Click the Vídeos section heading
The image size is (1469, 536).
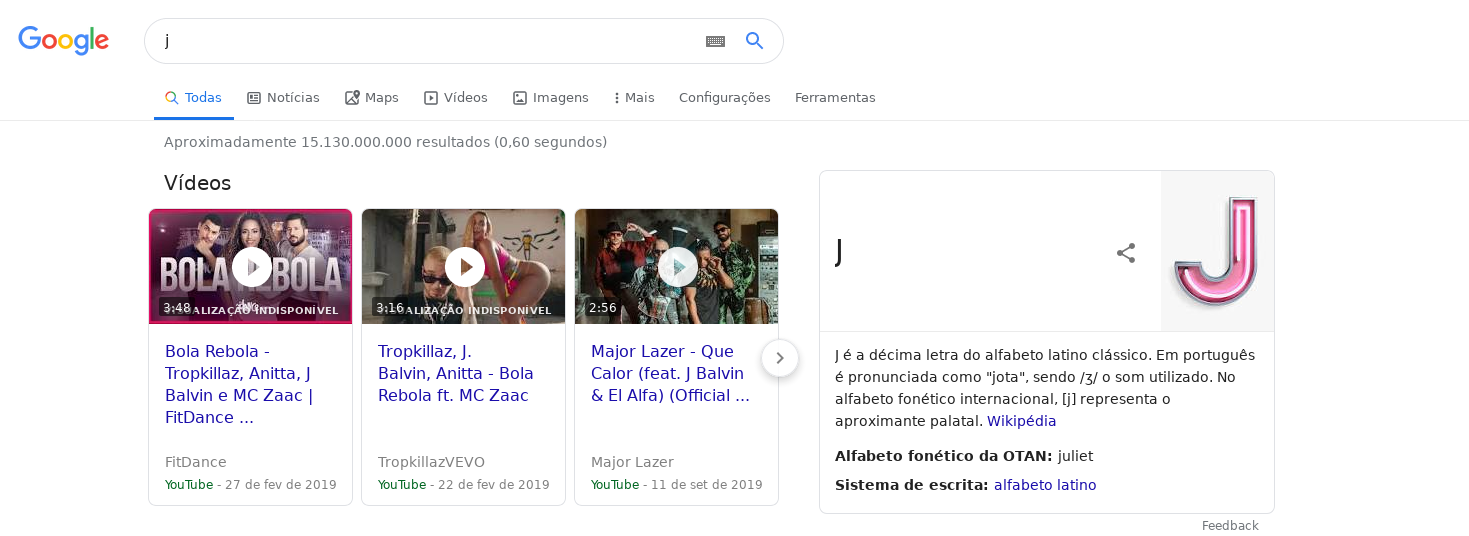[x=197, y=183]
